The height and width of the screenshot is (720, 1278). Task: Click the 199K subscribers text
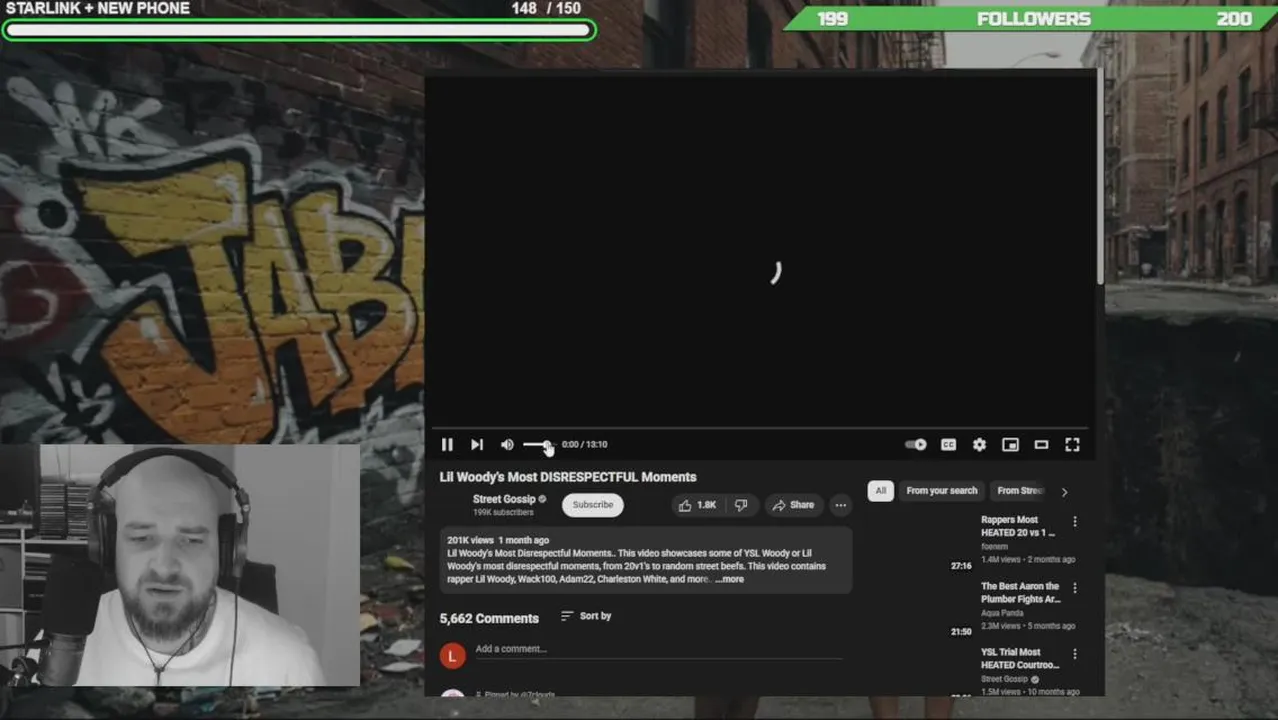click(503, 513)
